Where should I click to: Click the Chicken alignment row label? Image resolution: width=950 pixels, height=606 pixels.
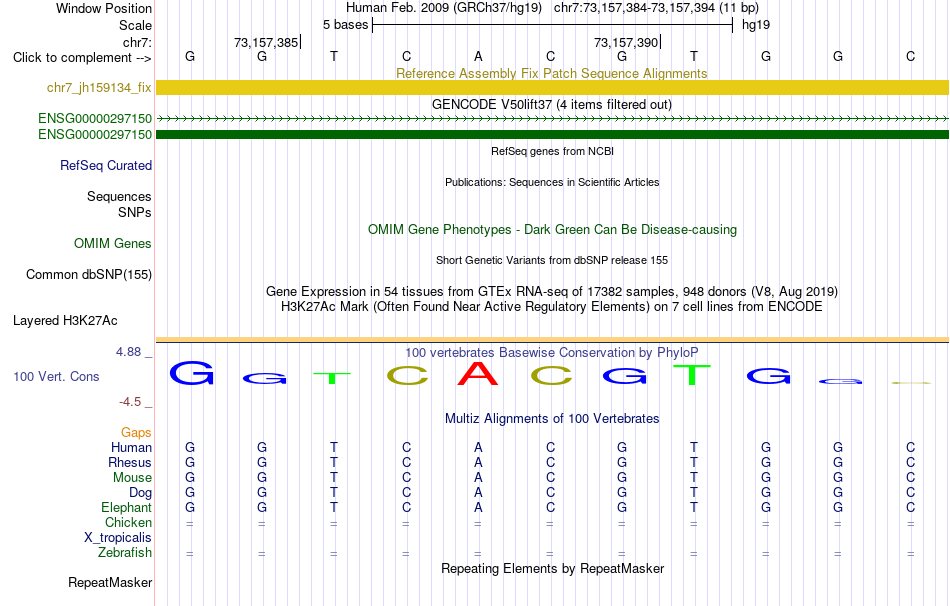128,522
